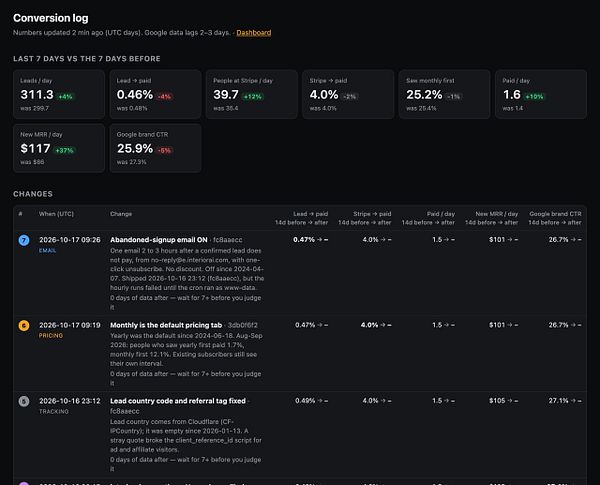Click the +12% badge on People at Stripe

(253, 96)
